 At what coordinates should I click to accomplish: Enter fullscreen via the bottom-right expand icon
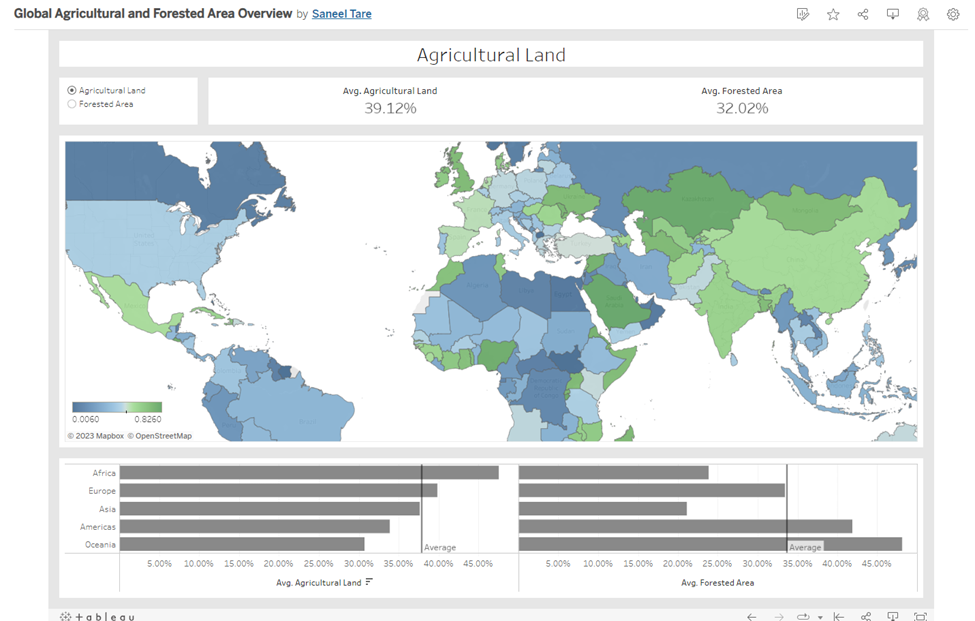point(921,616)
